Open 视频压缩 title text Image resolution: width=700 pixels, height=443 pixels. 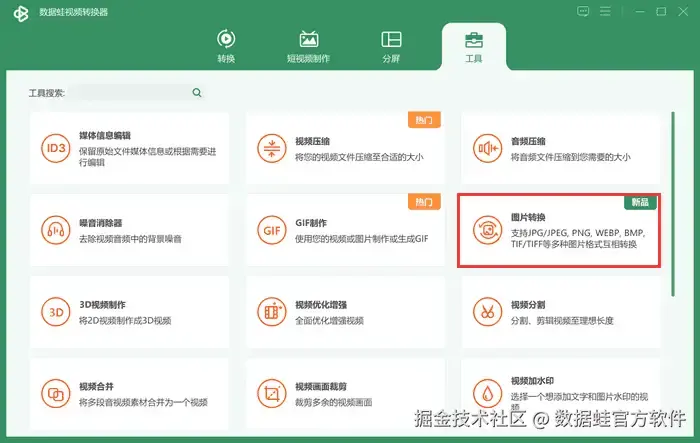[x=312, y=141]
